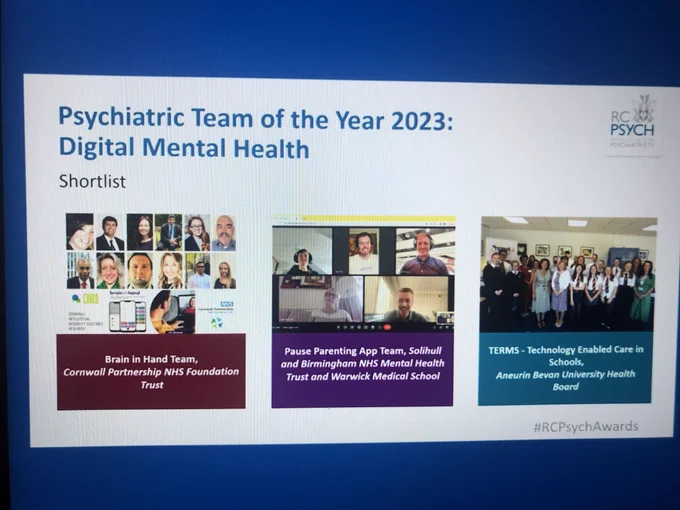
Task: Open the TERMS school group photo
Action: (x=568, y=274)
